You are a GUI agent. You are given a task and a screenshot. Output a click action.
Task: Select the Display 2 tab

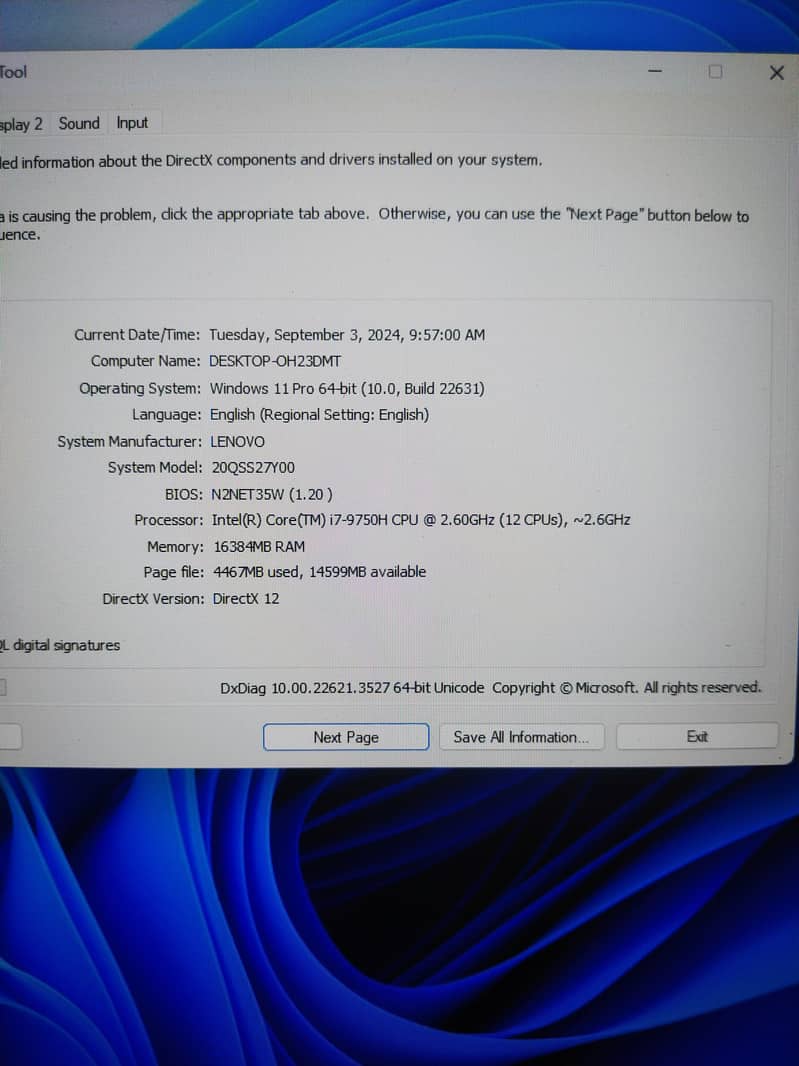[21, 124]
